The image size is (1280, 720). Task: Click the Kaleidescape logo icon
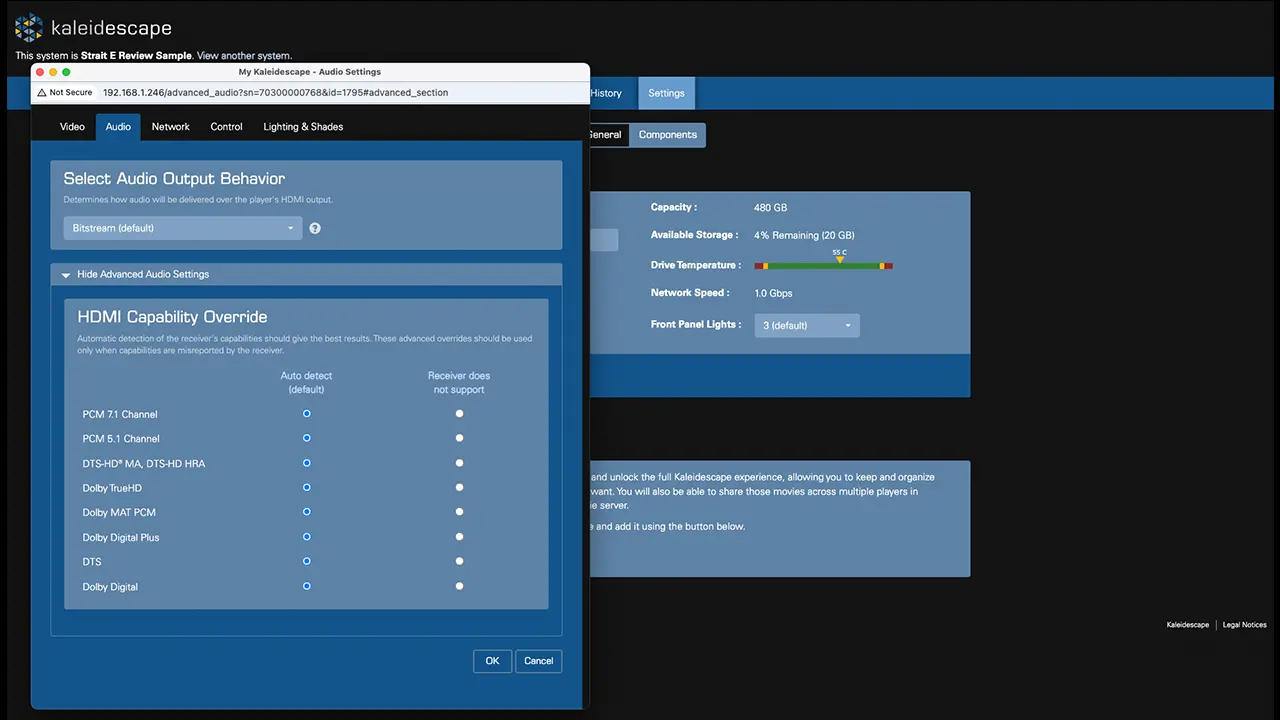(29, 28)
